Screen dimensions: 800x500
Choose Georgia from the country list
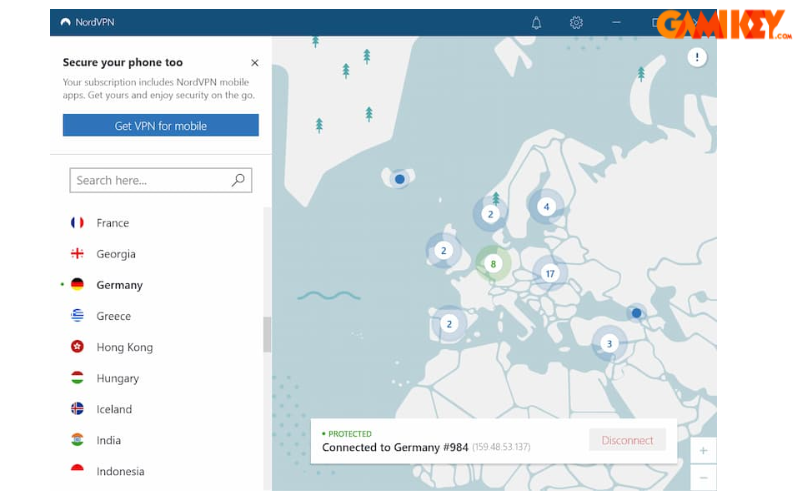116,254
